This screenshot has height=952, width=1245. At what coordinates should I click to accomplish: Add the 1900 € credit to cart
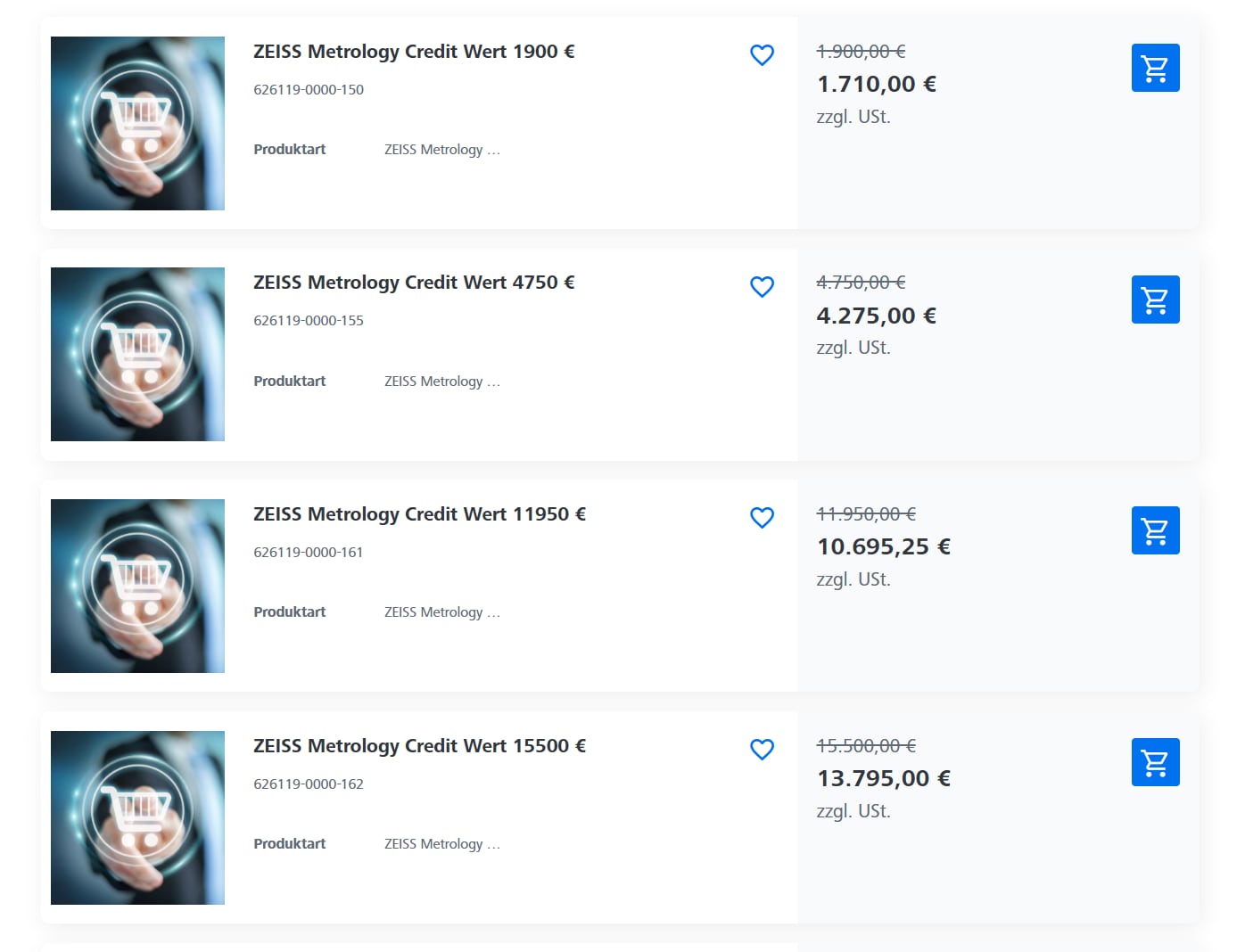click(x=1155, y=68)
